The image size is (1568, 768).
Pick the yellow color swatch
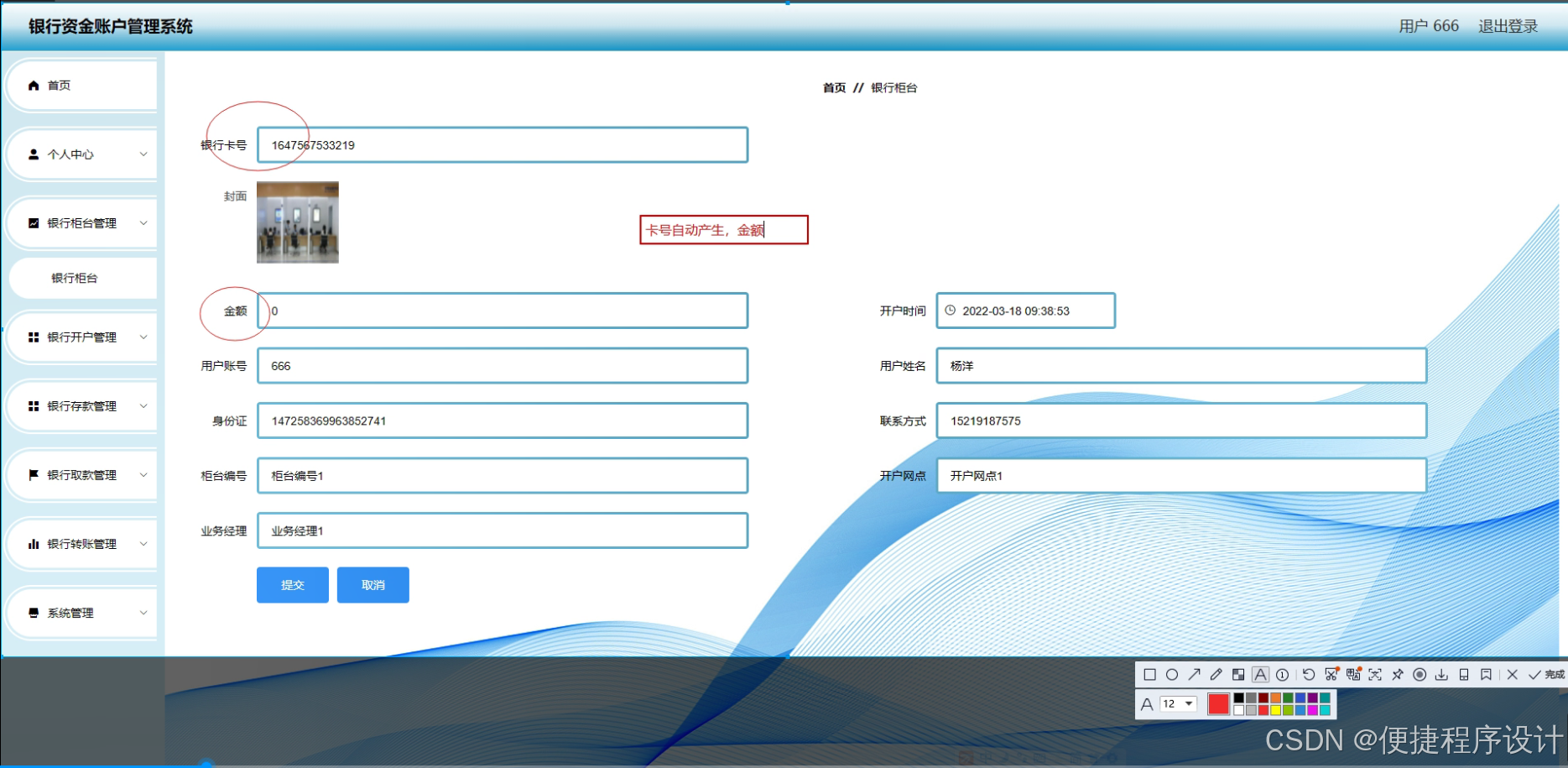pos(1275,710)
